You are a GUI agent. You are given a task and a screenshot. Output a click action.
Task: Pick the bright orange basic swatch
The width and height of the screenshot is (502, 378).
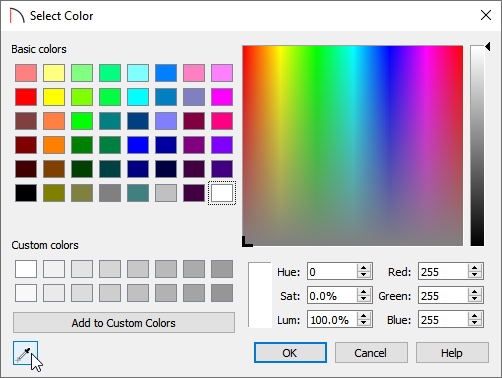pos(54,145)
